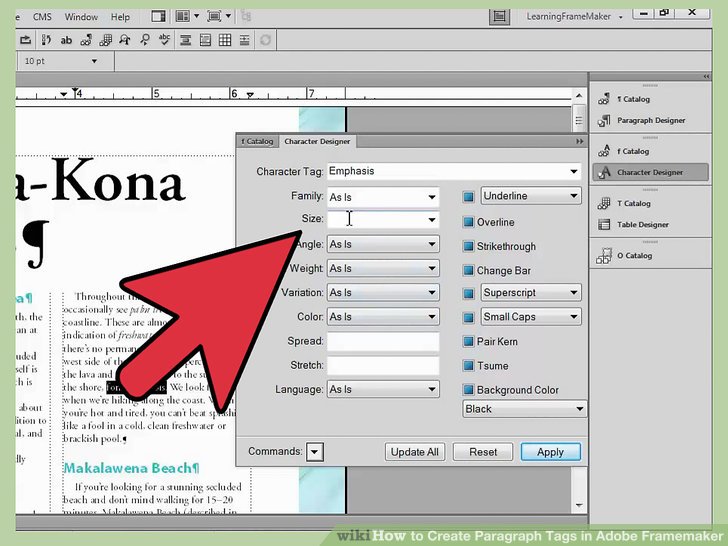Expand the Family dropdown
728x546 pixels.
pos(383,197)
